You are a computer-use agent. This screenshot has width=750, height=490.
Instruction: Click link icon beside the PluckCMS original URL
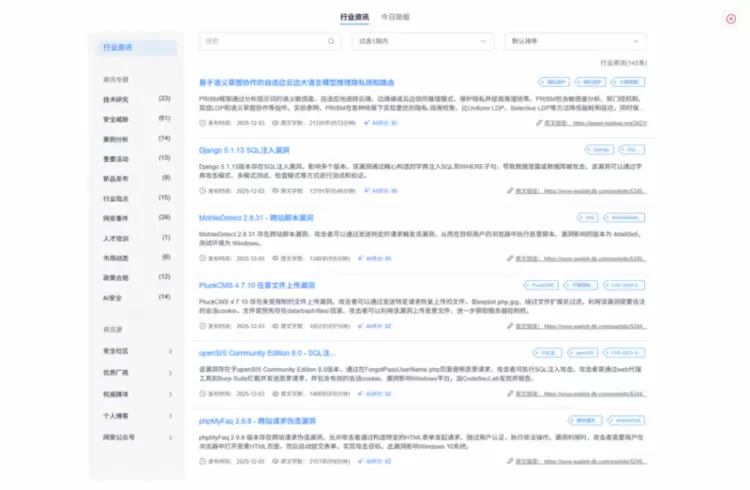(511, 326)
